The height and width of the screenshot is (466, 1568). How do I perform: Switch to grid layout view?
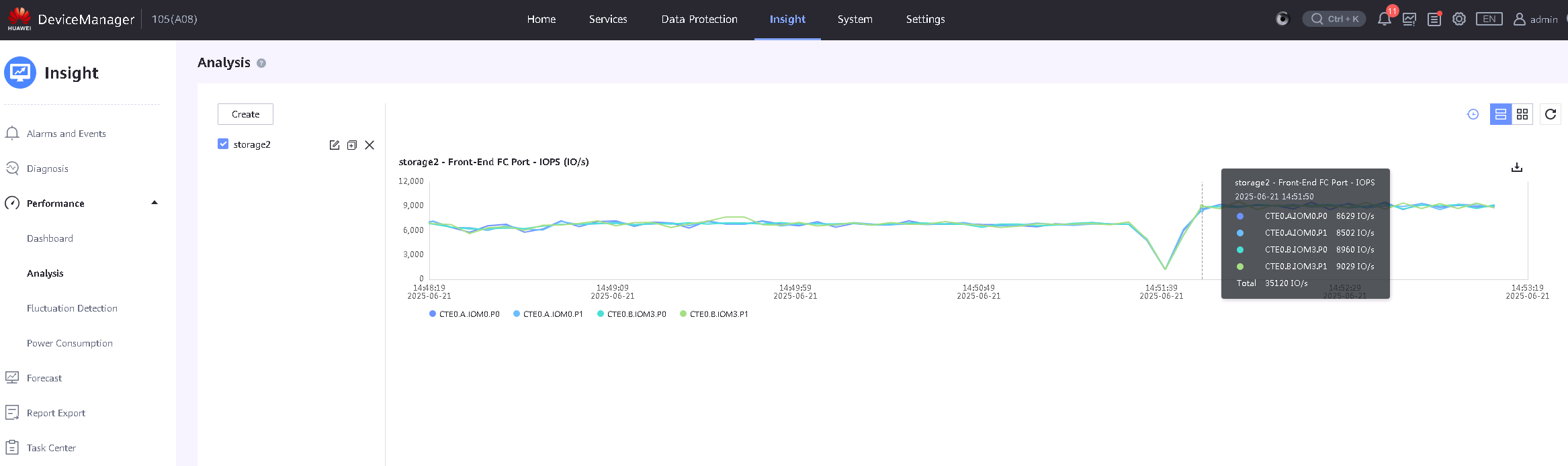click(x=1522, y=114)
